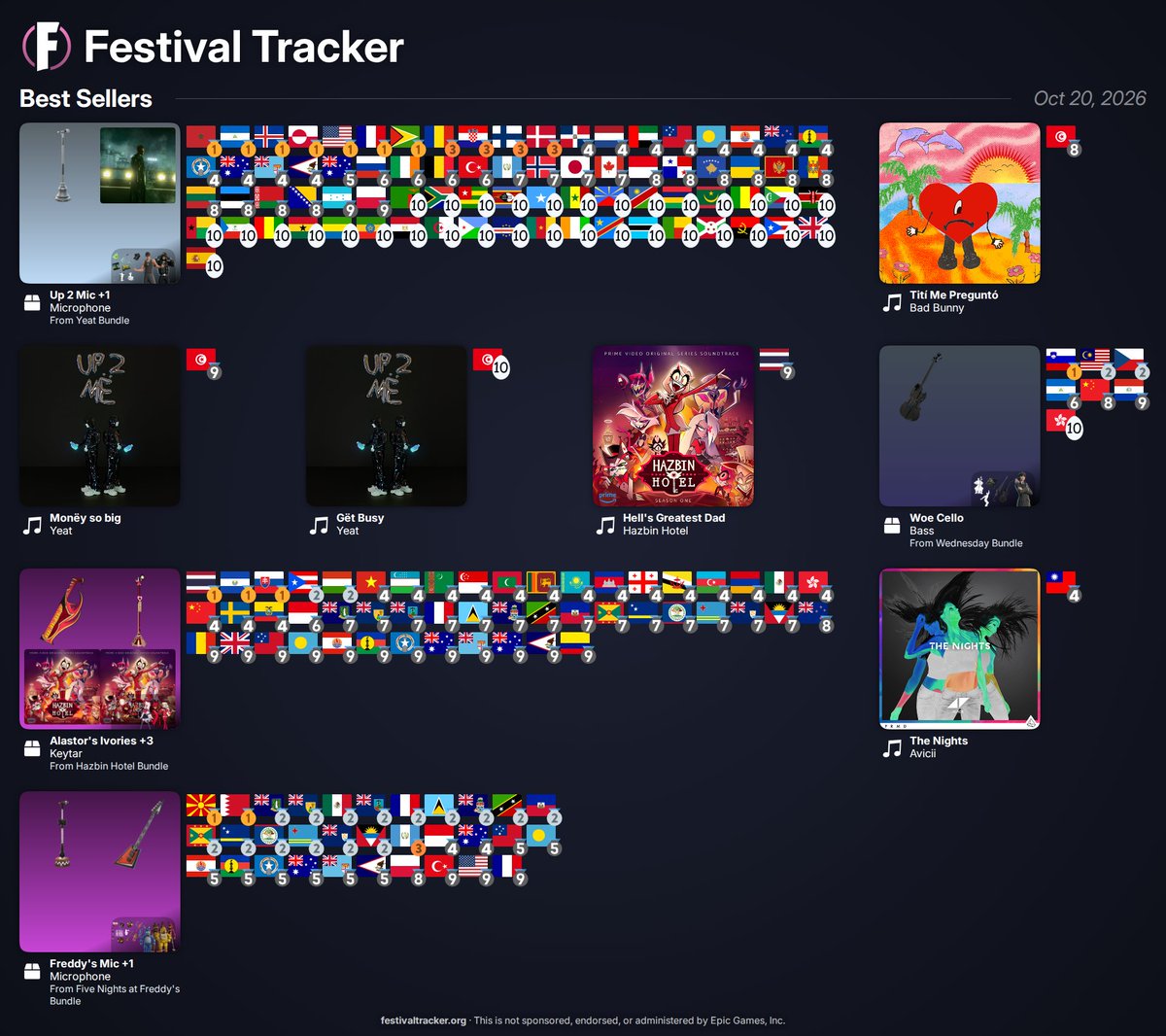Click the music note icon beside The Nights
Viewport: 1166px width, 1036px height.
[x=892, y=748]
